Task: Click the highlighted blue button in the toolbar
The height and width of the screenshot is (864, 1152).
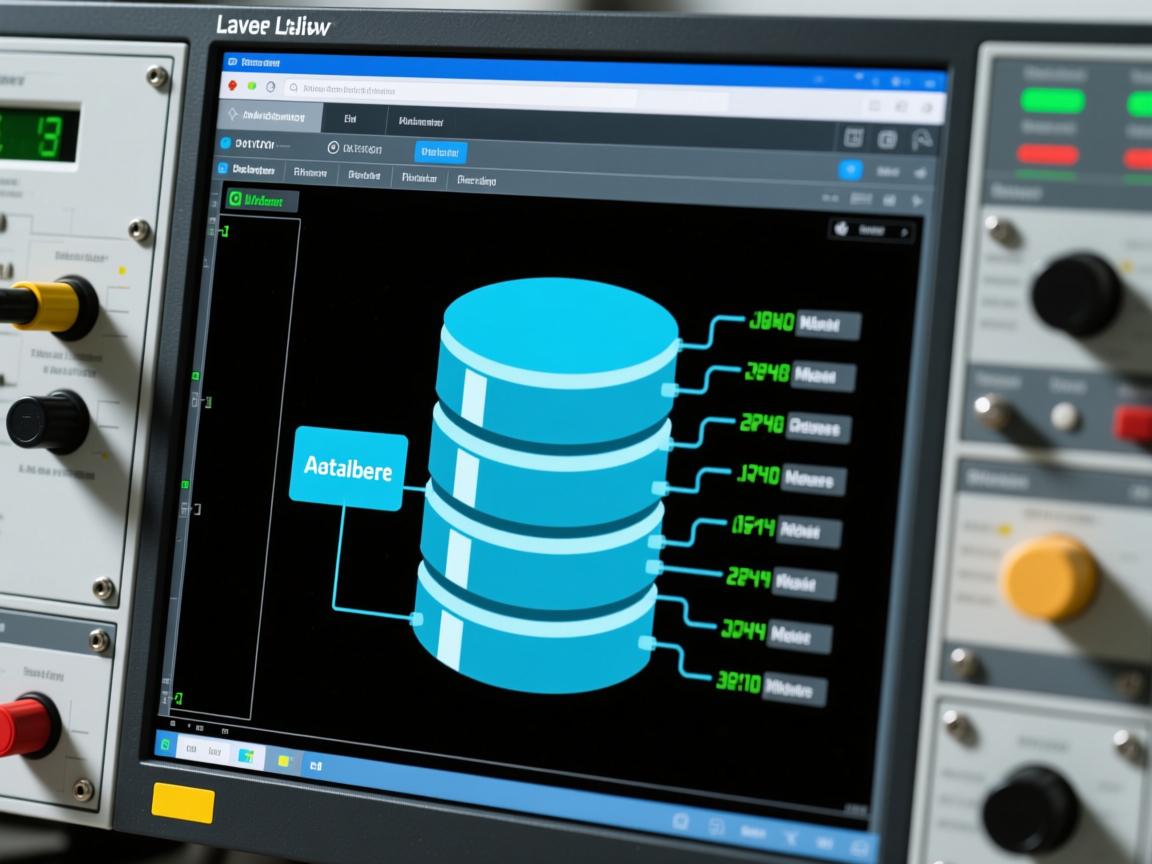Action: click(440, 152)
